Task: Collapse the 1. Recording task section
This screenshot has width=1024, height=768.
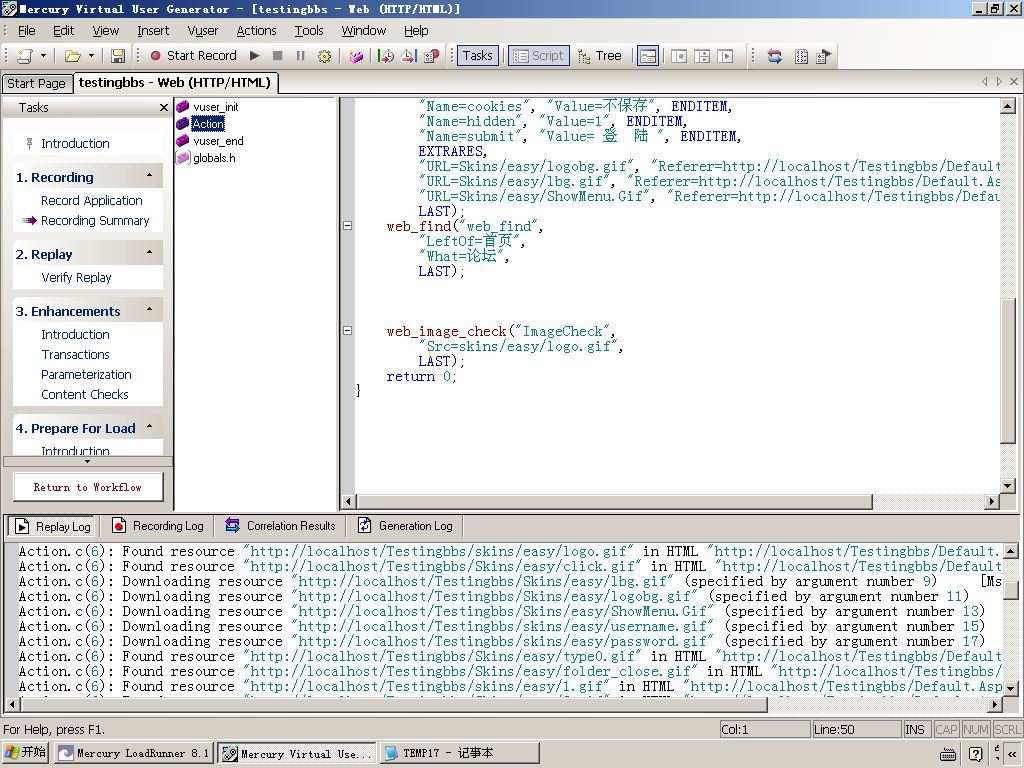Action: (150, 176)
